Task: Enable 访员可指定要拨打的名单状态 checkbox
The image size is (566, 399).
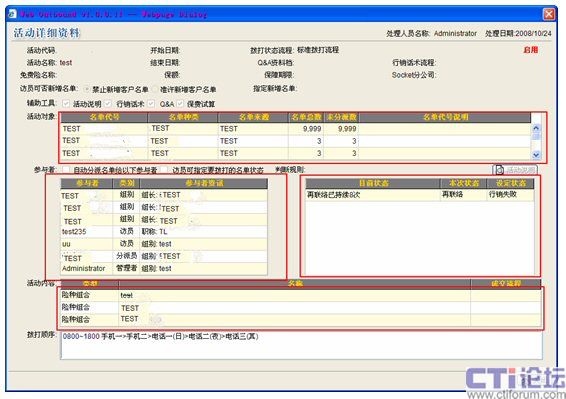Action: (164, 169)
